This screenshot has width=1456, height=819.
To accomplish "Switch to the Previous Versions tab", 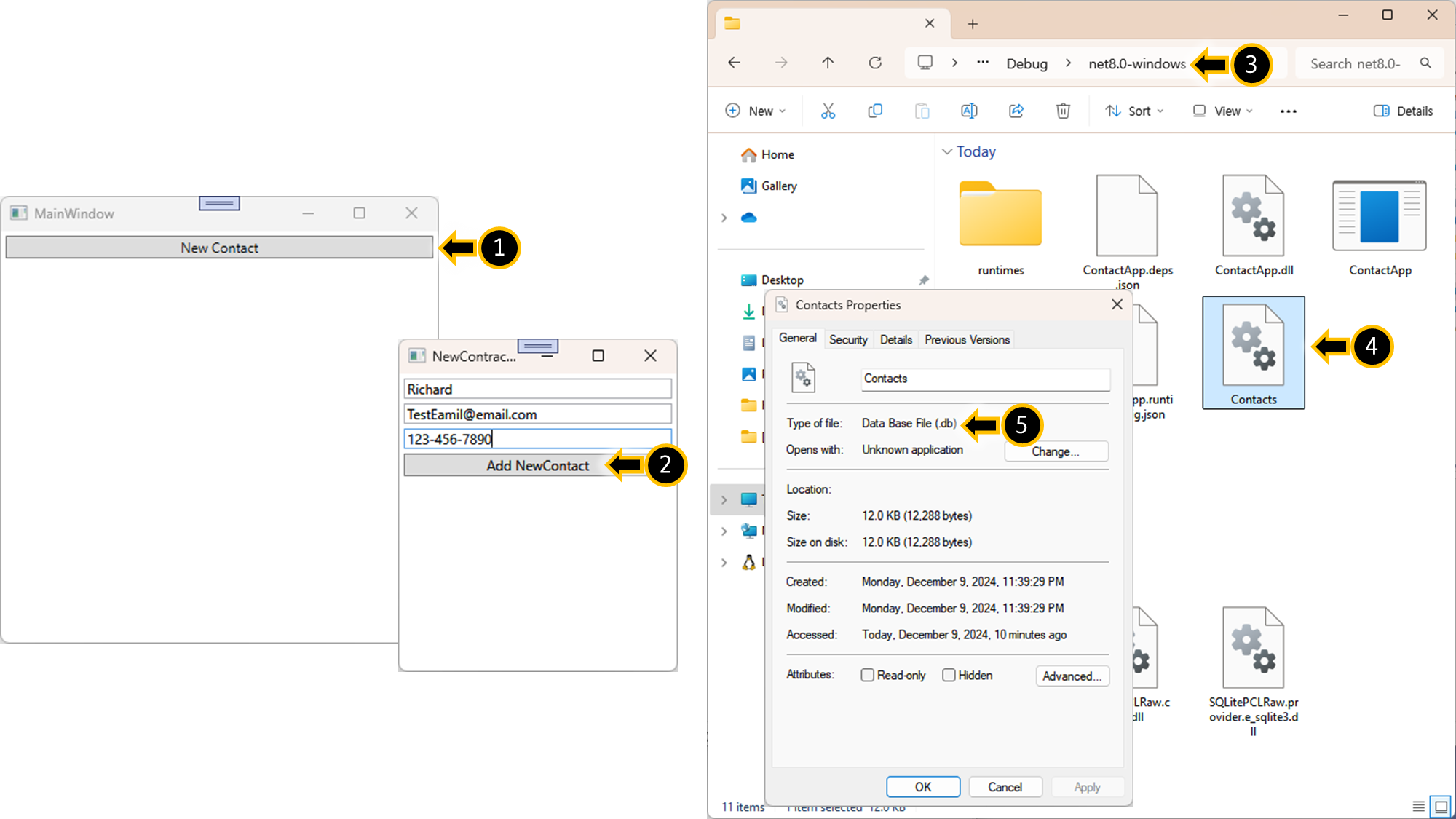I will [x=967, y=339].
